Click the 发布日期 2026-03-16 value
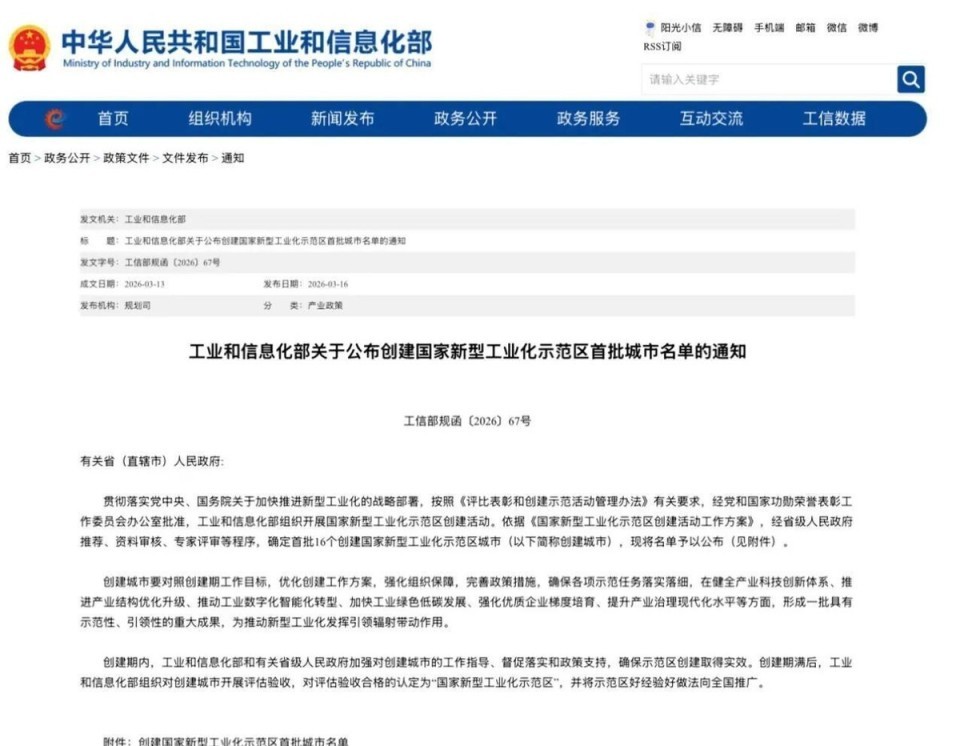Screen dimensions: 960x746 pyautogui.click(x=328, y=284)
